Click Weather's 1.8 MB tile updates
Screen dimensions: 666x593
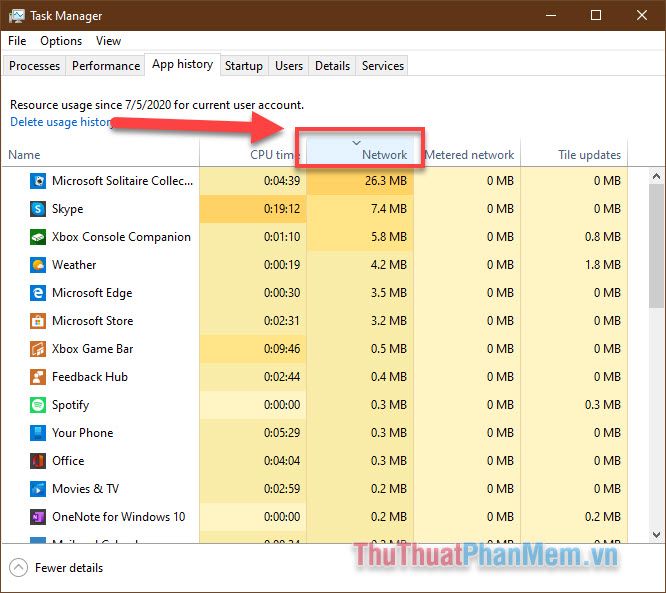603,265
